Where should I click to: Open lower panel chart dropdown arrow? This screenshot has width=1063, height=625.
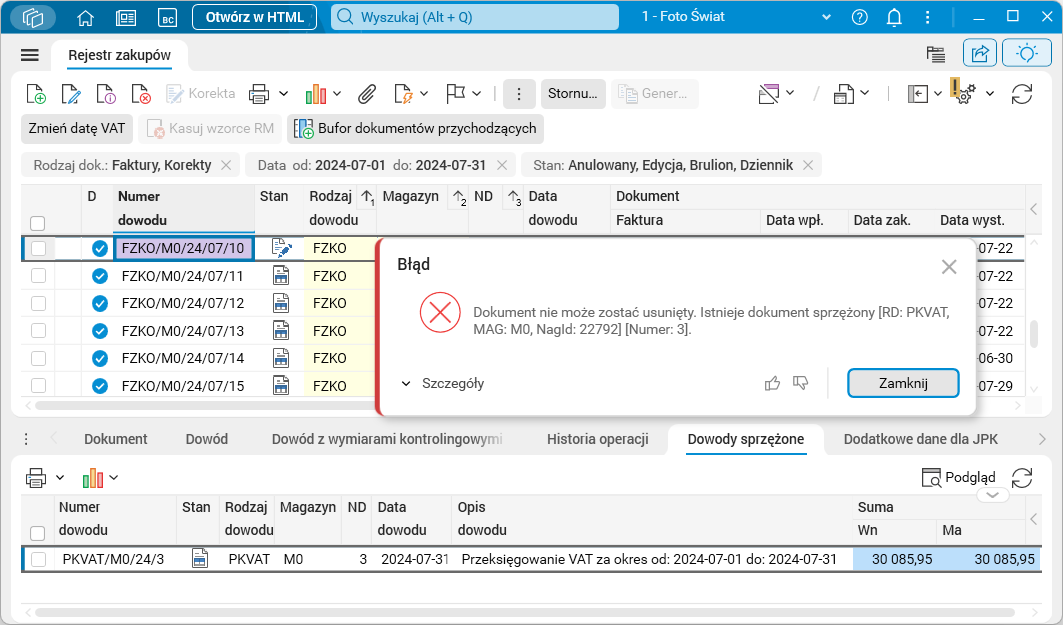point(114,478)
